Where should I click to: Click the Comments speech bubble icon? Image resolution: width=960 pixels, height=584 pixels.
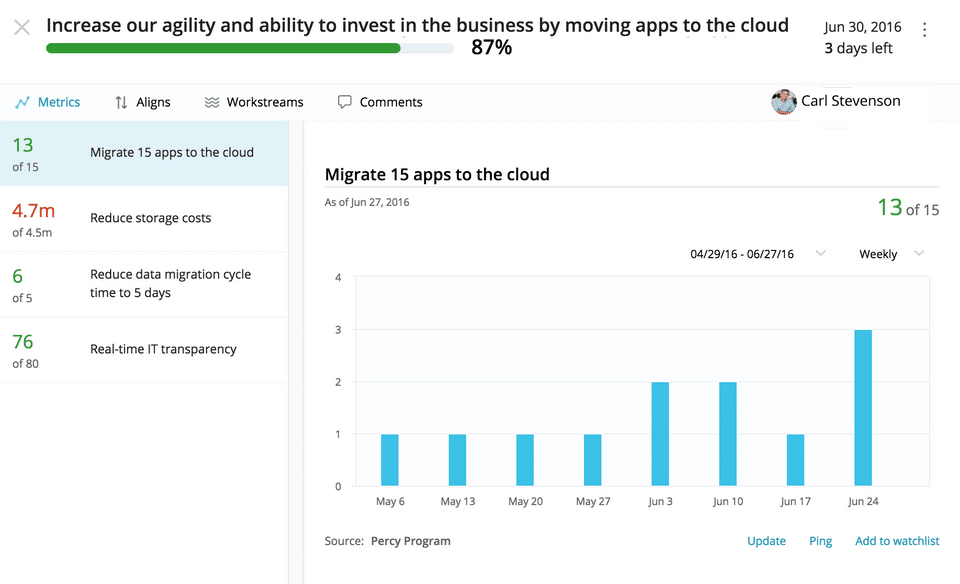click(x=345, y=102)
